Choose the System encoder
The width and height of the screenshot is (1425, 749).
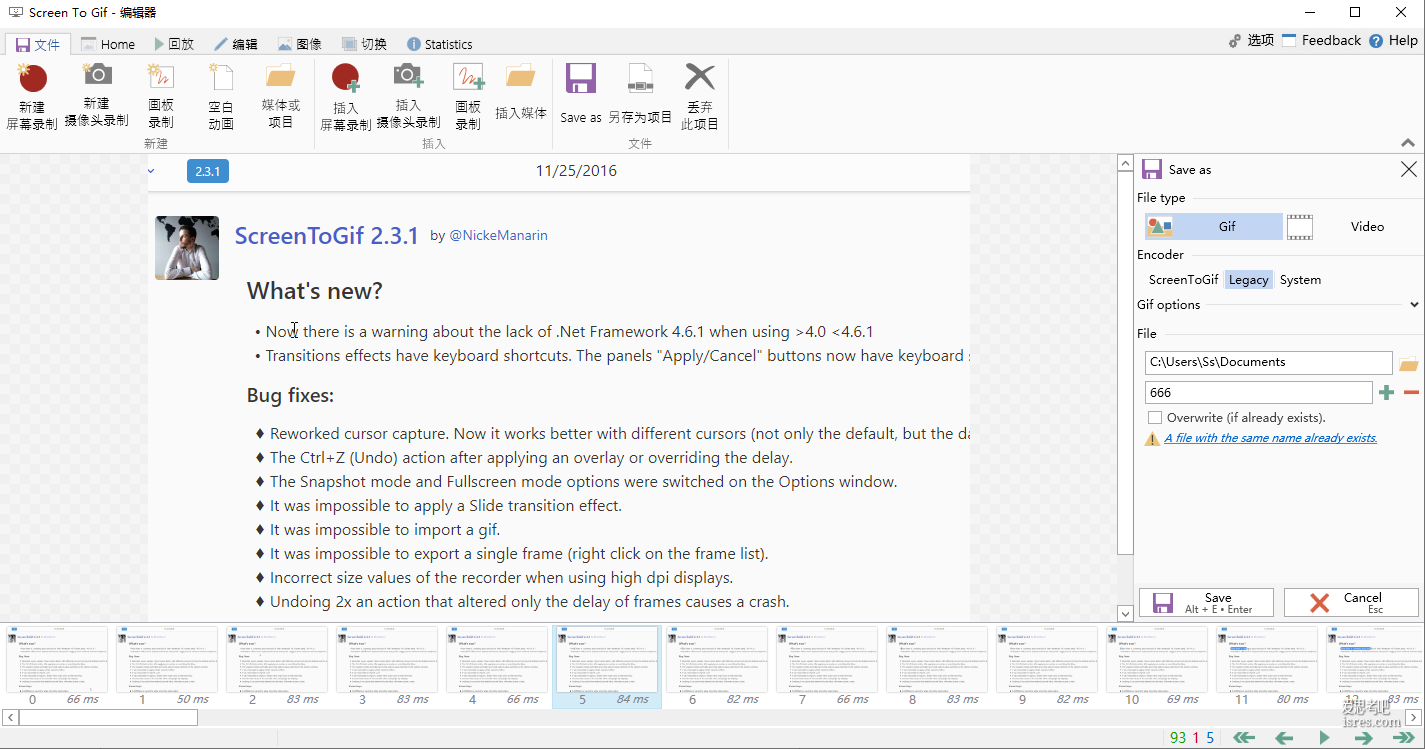(x=1300, y=280)
